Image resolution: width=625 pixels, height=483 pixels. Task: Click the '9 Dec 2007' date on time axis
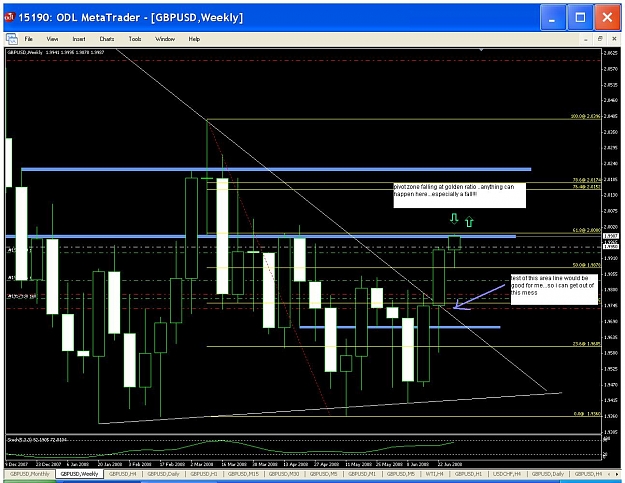(16, 464)
